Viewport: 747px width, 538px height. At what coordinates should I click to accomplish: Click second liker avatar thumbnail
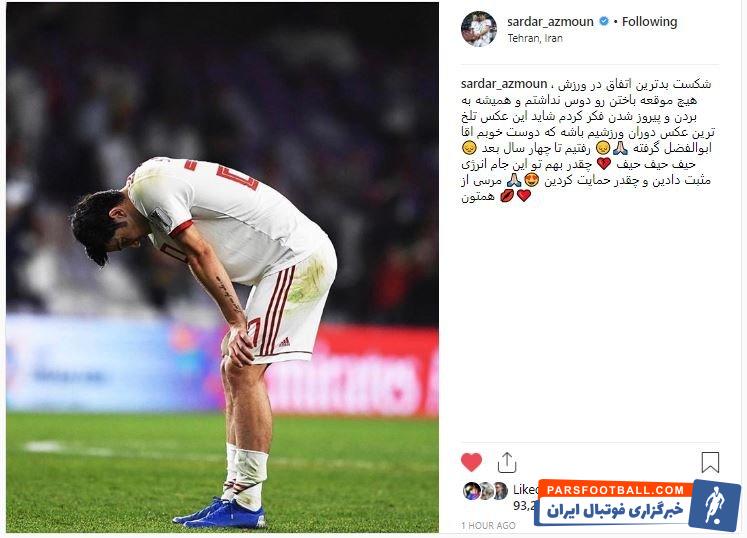point(486,491)
